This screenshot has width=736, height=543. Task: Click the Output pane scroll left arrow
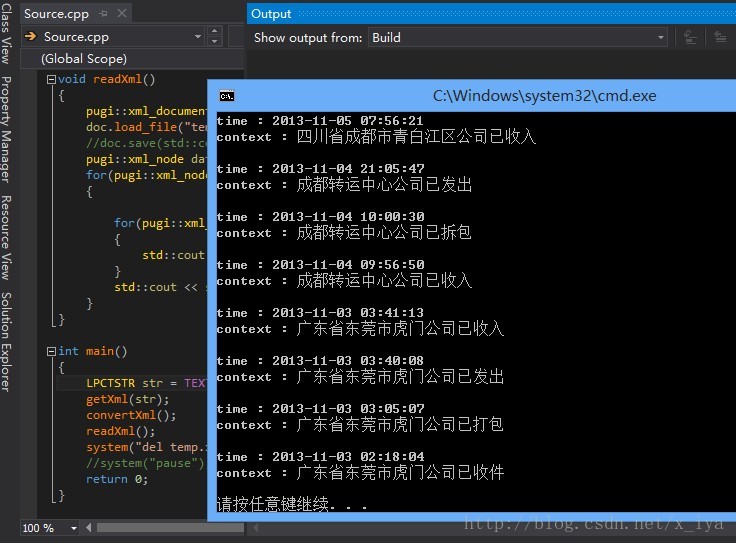tap(256, 528)
